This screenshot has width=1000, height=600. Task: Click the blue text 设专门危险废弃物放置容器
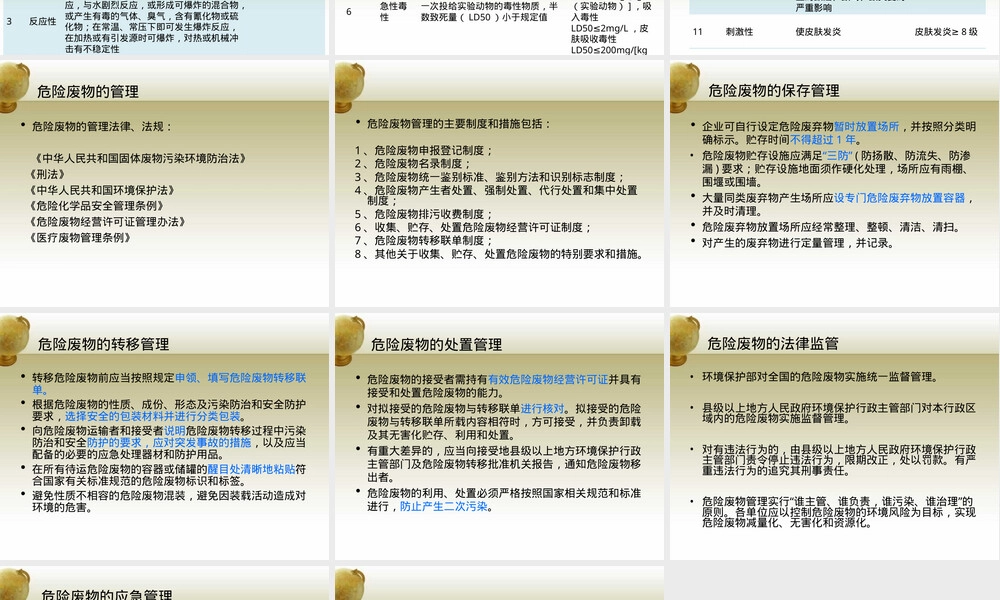[x=899, y=198]
